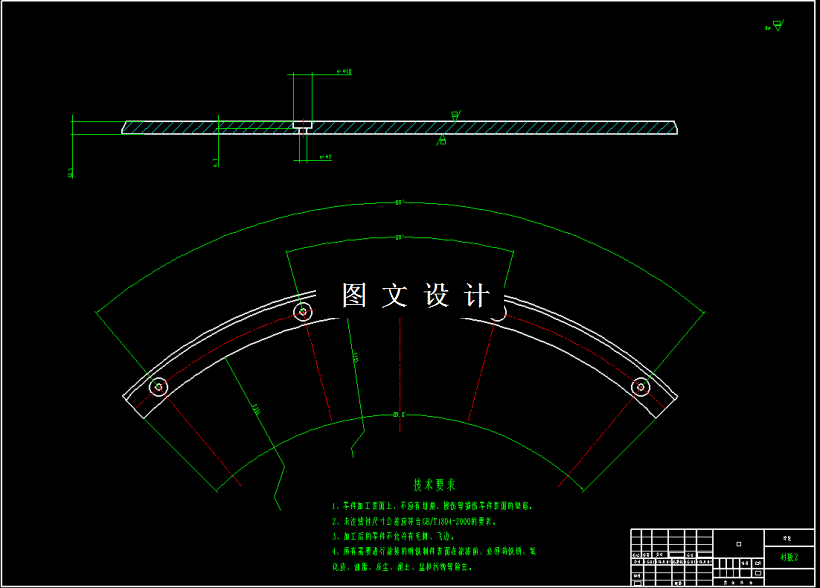Click the bottom arc angle dimension label

click(400, 415)
